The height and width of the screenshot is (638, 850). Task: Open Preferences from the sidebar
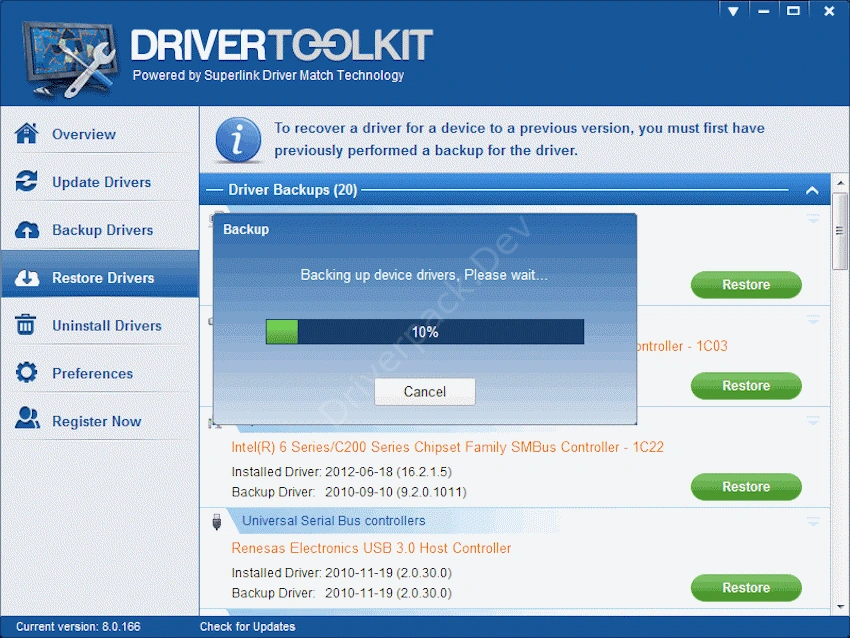(100, 373)
